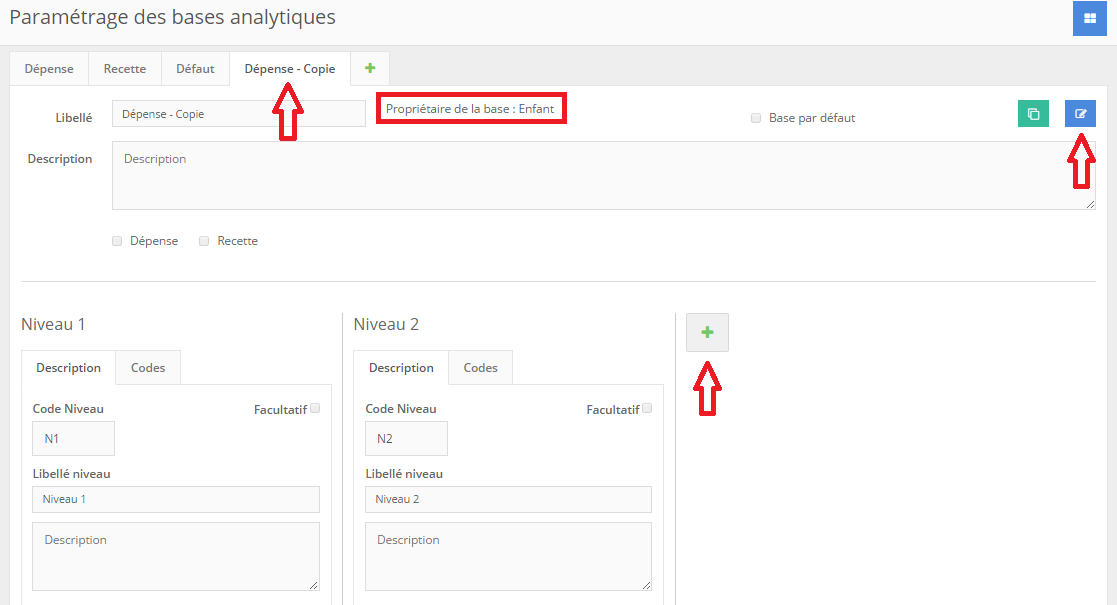Add a new base with green plus tab
This screenshot has width=1117, height=605.
pos(370,68)
